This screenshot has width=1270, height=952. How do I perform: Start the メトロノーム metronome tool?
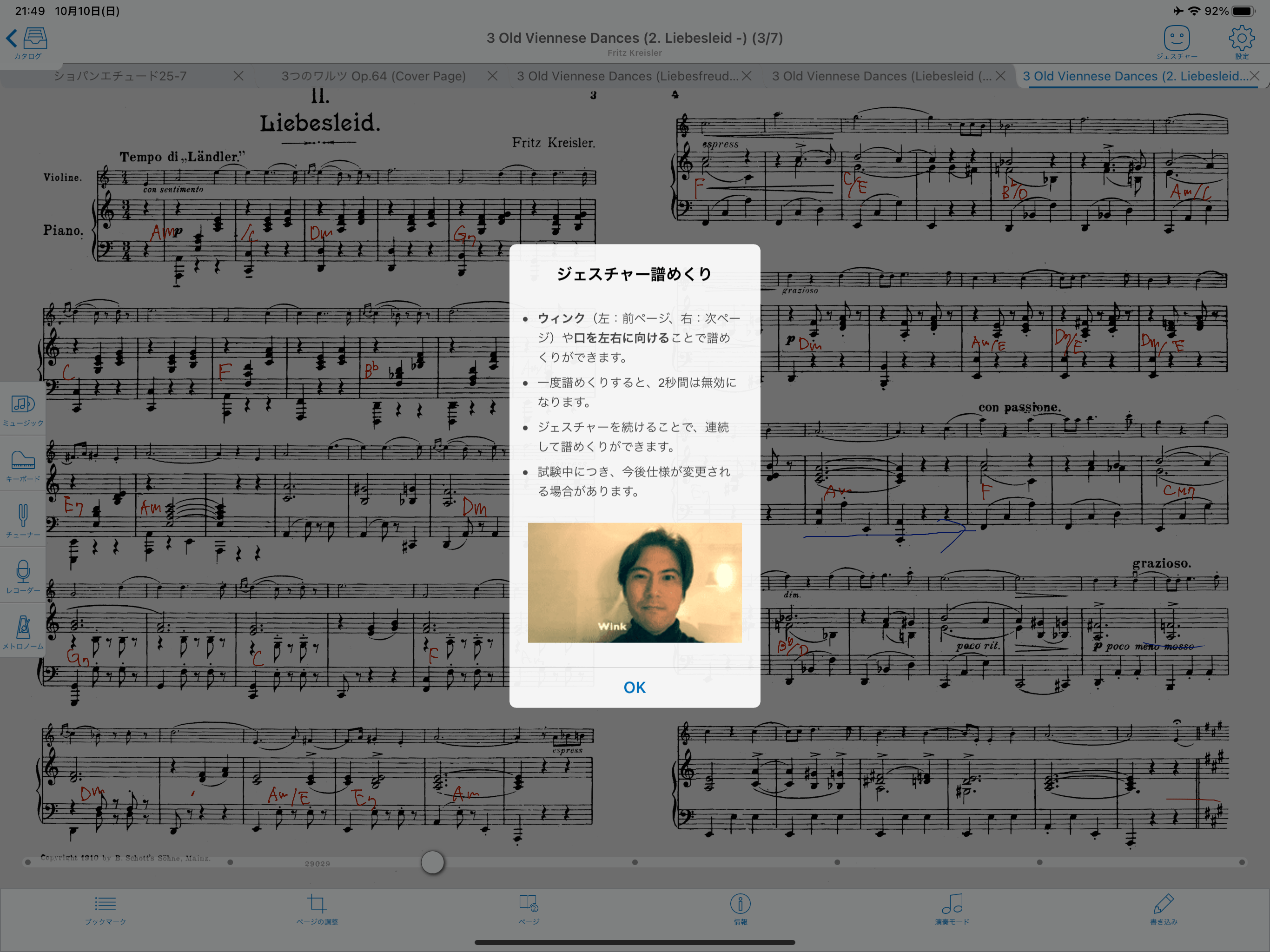(x=23, y=631)
